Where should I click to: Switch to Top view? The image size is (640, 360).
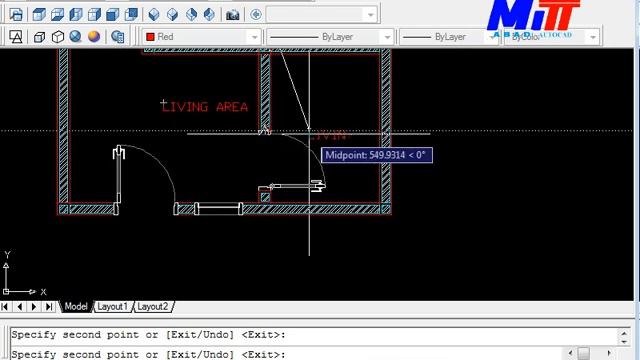pos(39,15)
